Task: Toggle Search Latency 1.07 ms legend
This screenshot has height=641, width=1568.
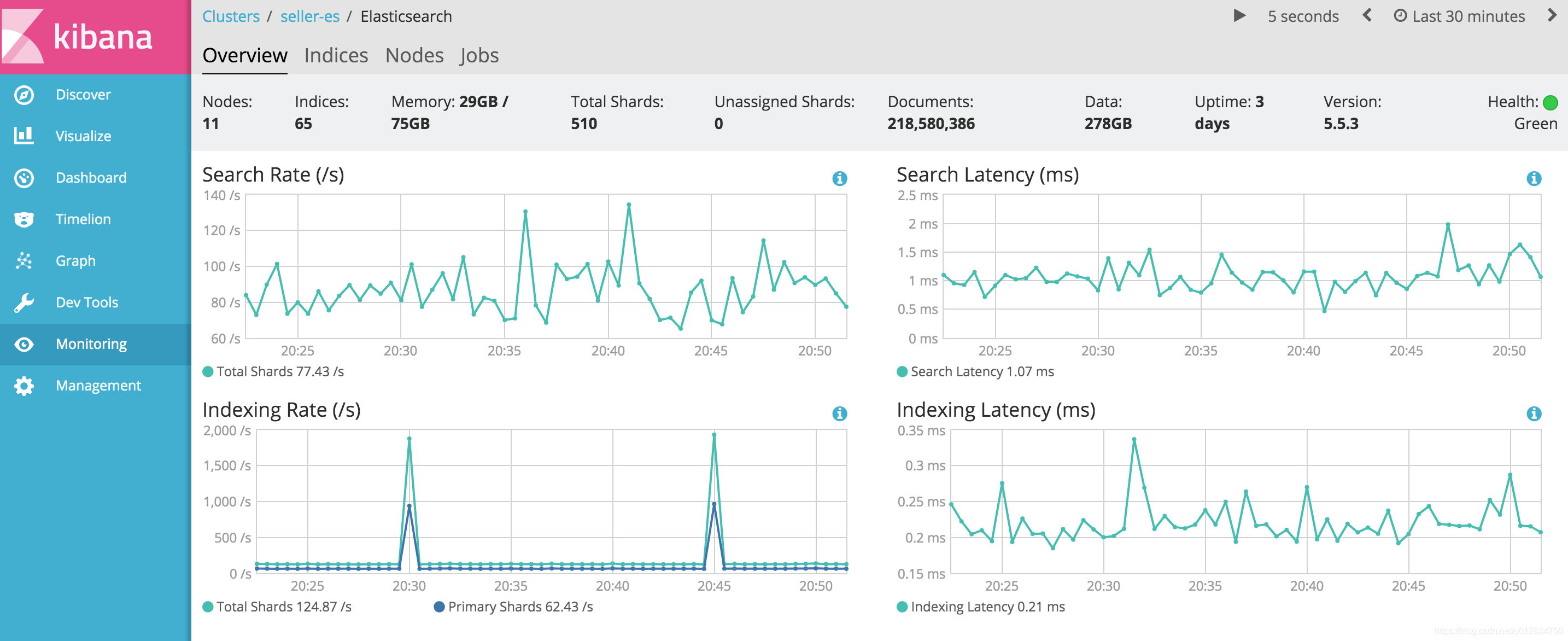Action: [x=976, y=371]
